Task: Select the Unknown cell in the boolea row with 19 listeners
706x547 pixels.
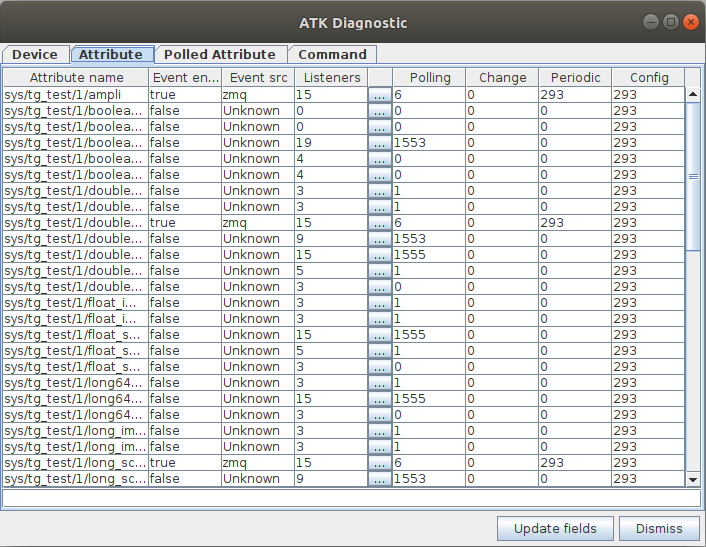Action: point(258,143)
